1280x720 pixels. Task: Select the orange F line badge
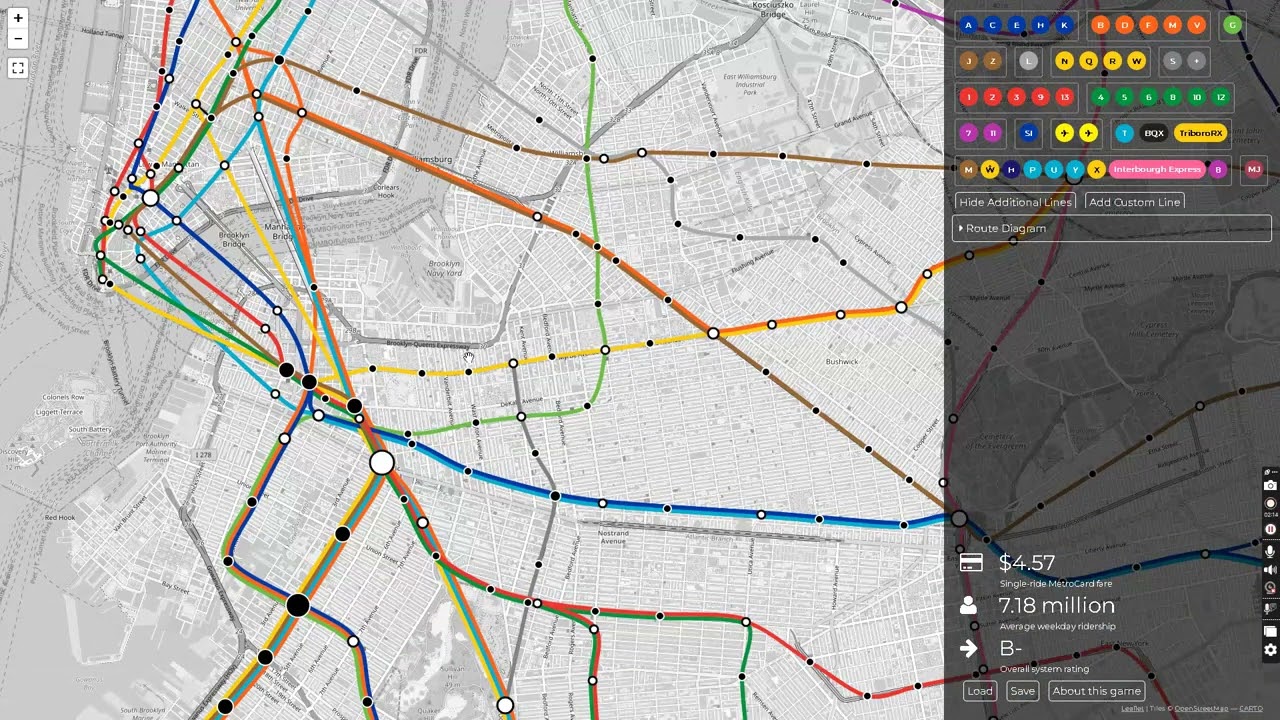point(1148,25)
